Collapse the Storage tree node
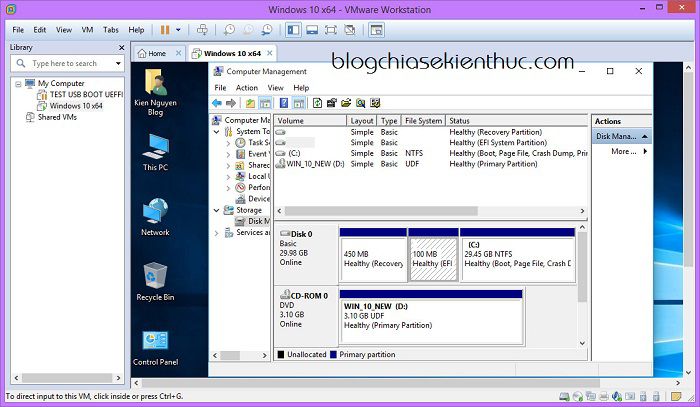This screenshot has width=700, height=407. point(217,210)
